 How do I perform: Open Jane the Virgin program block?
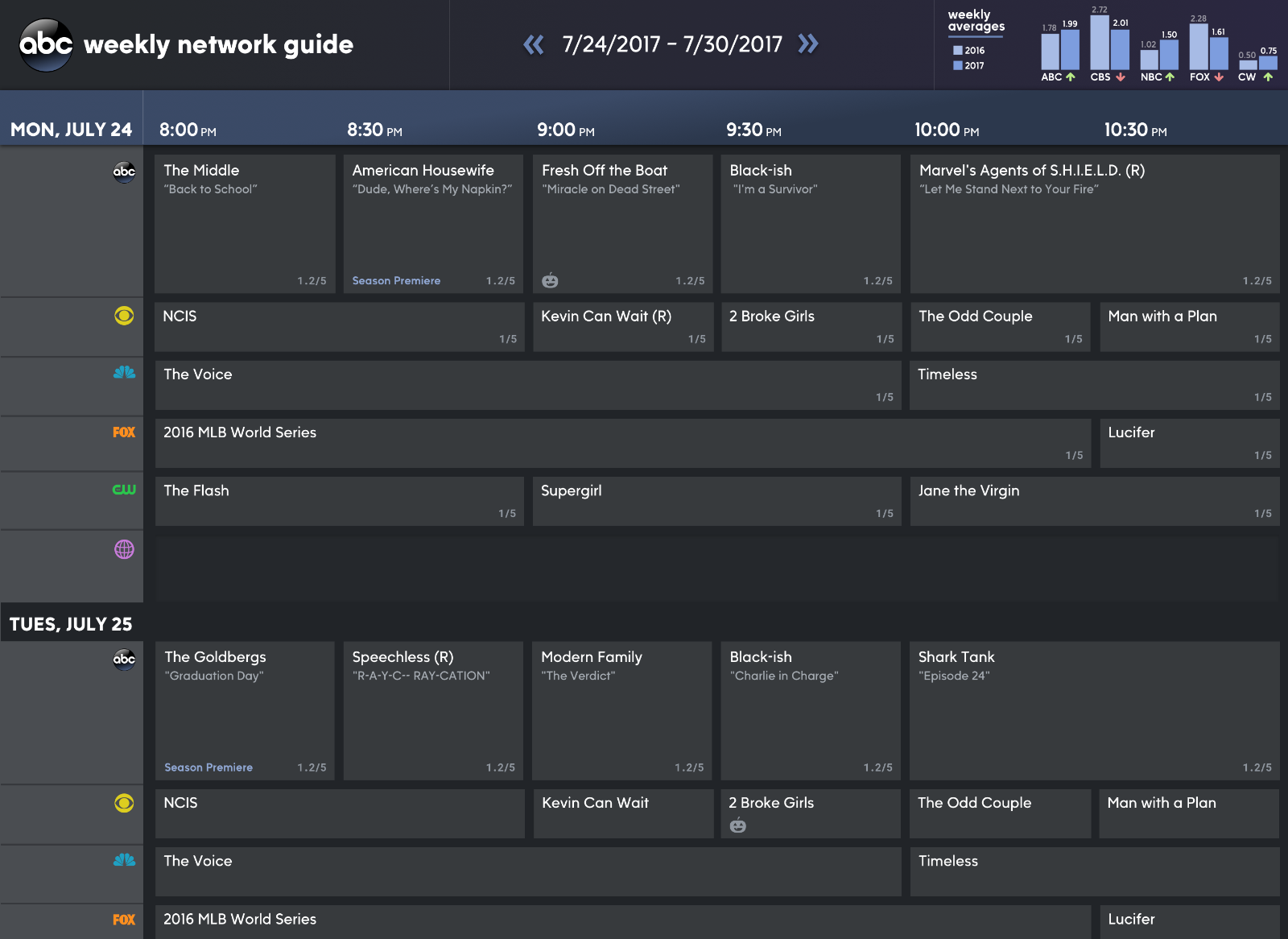pos(1095,501)
